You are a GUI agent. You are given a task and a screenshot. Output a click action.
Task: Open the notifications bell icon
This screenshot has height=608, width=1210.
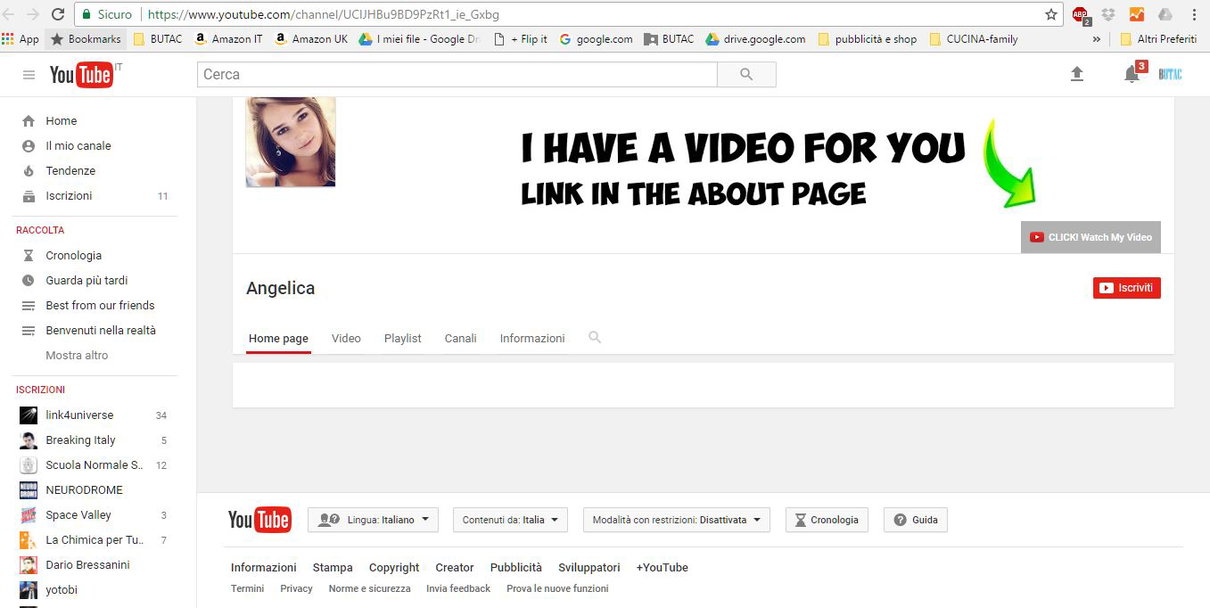point(1132,75)
